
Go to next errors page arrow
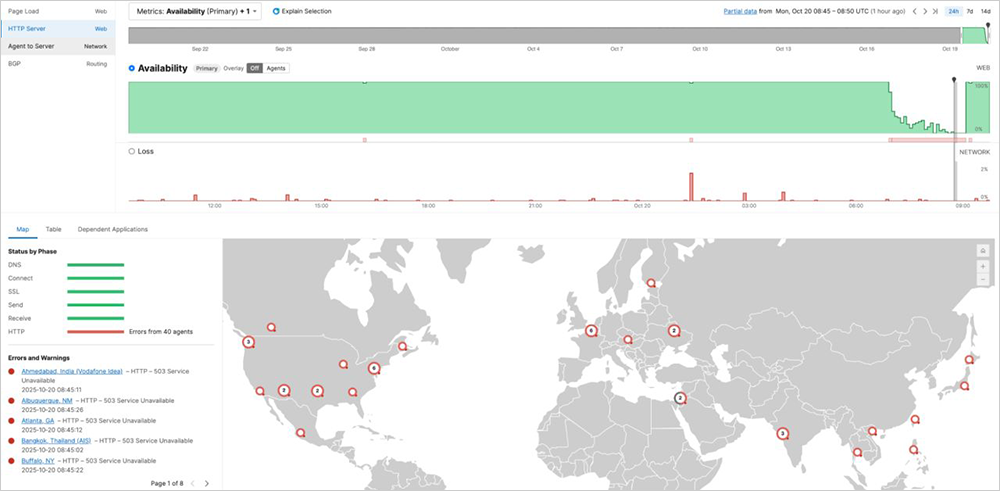206,483
